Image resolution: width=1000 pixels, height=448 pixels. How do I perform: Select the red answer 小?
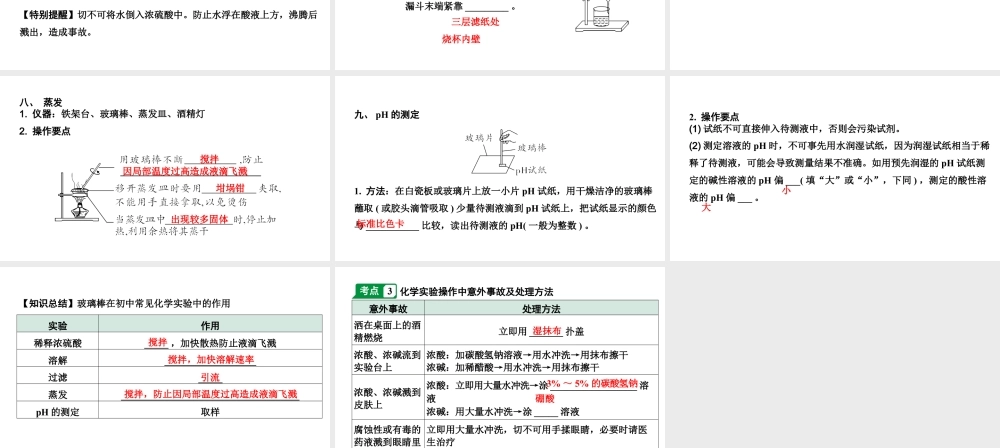(x=787, y=190)
